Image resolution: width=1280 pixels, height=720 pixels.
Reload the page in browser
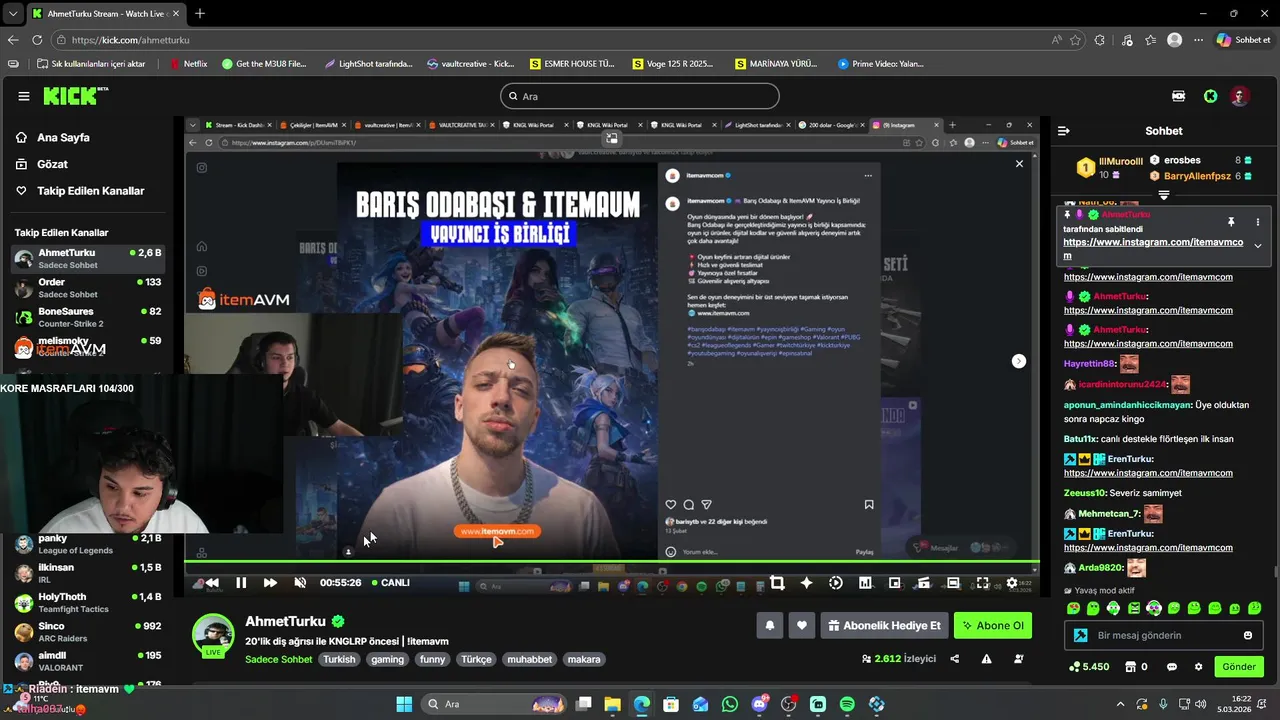coord(37,40)
